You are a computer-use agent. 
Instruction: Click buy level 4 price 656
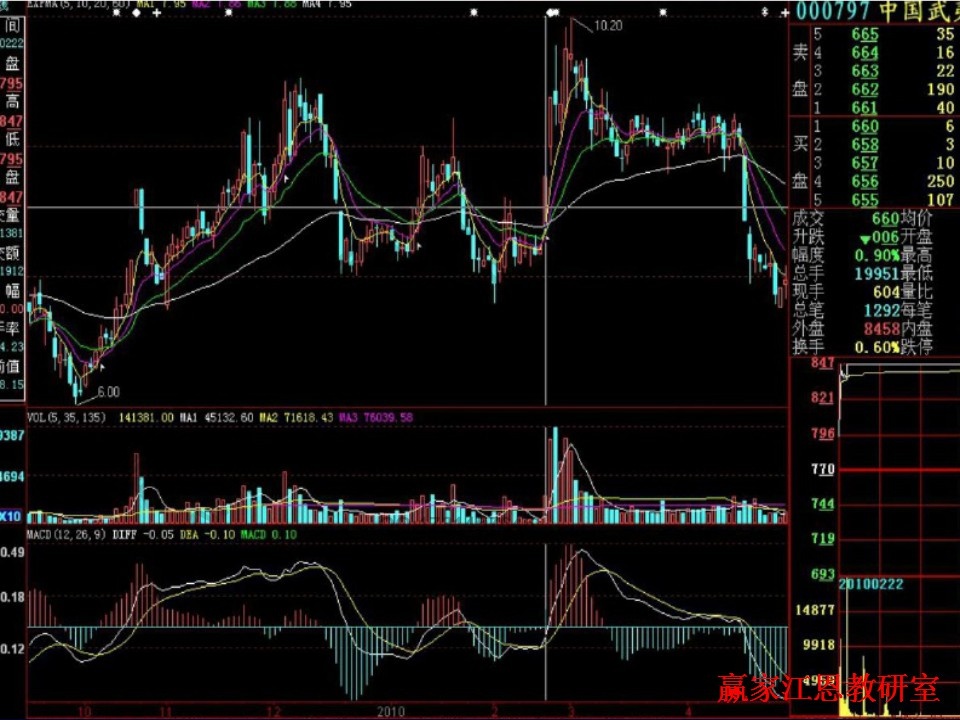(x=865, y=181)
